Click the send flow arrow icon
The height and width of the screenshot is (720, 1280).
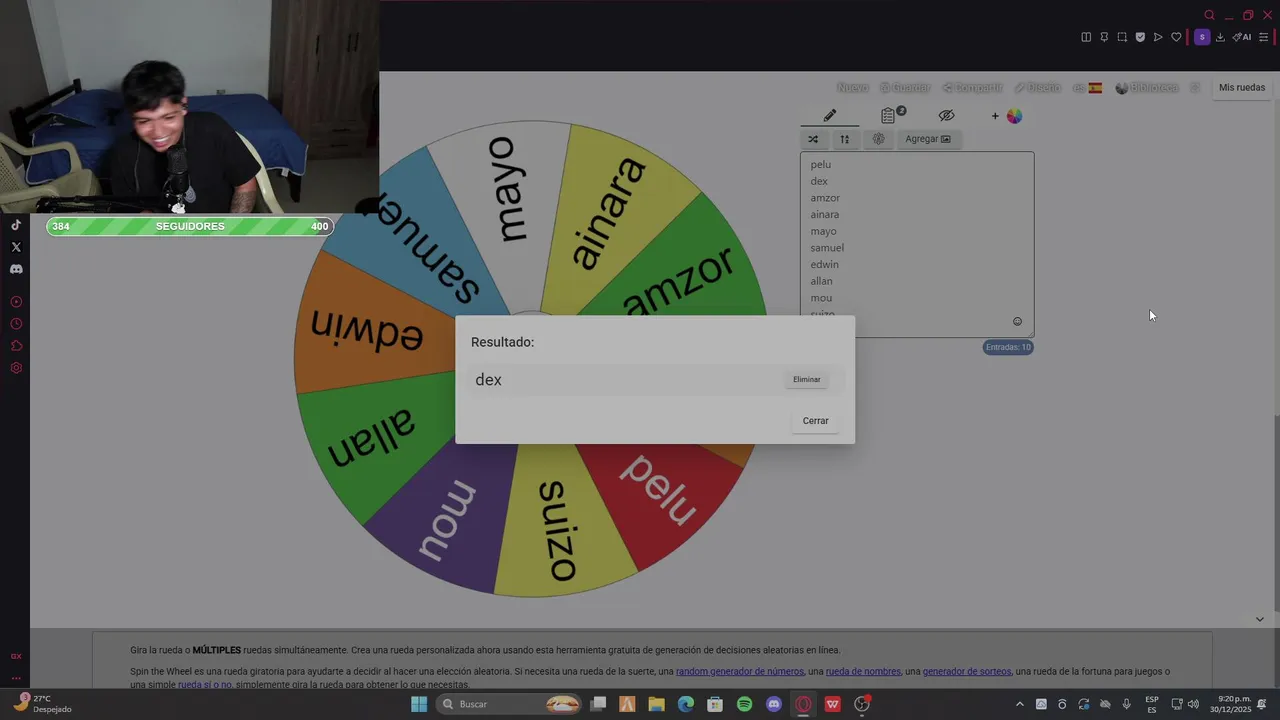[1158, 37]
